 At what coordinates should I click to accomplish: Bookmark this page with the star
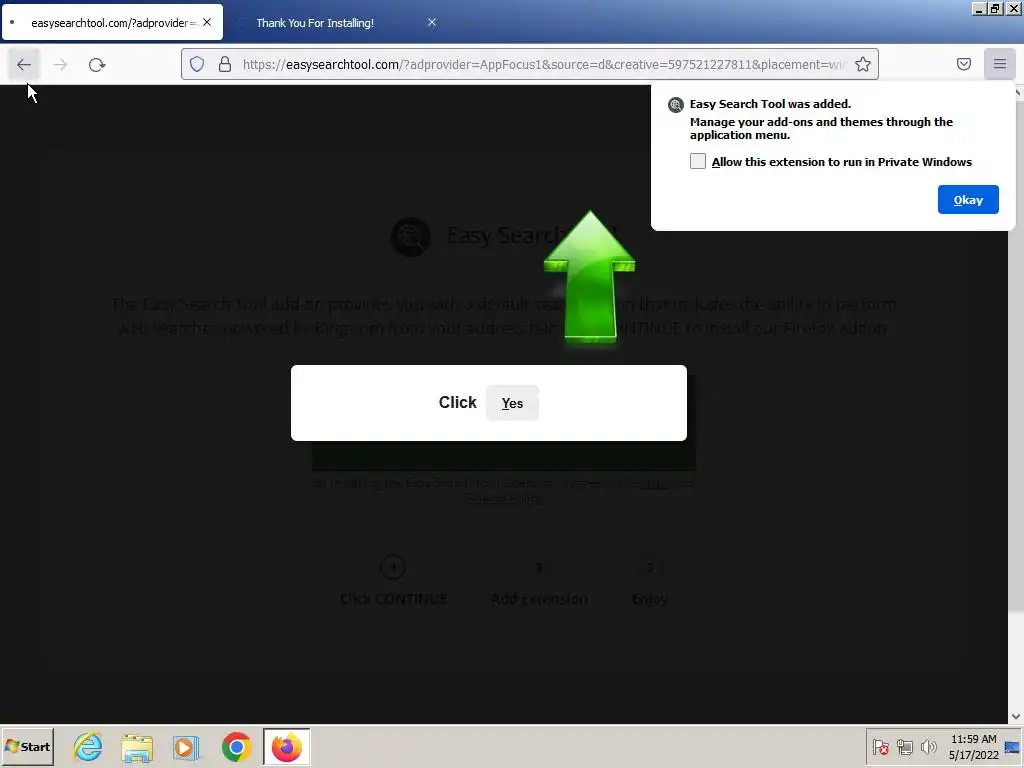point(863,64)
